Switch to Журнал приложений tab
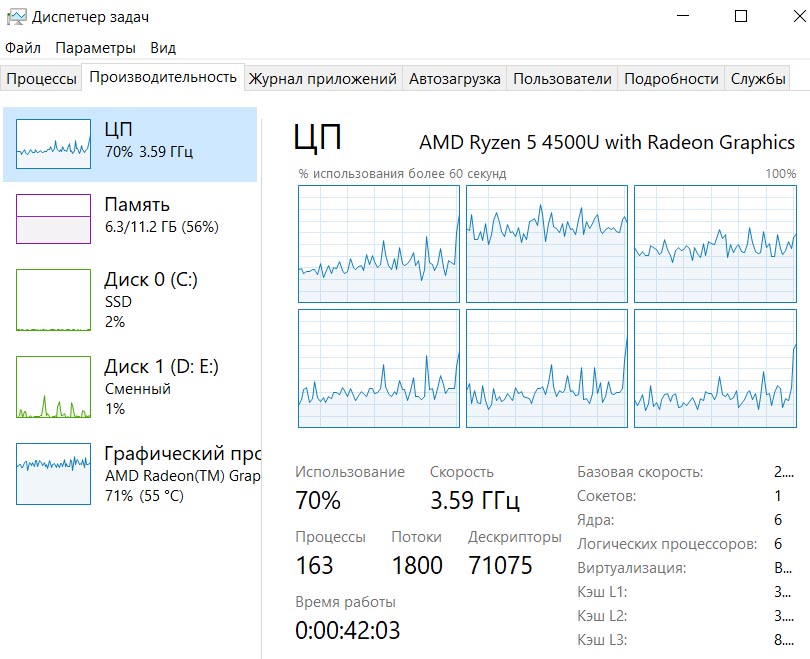Viewport: 810px width, 659px height. [323, 79]
